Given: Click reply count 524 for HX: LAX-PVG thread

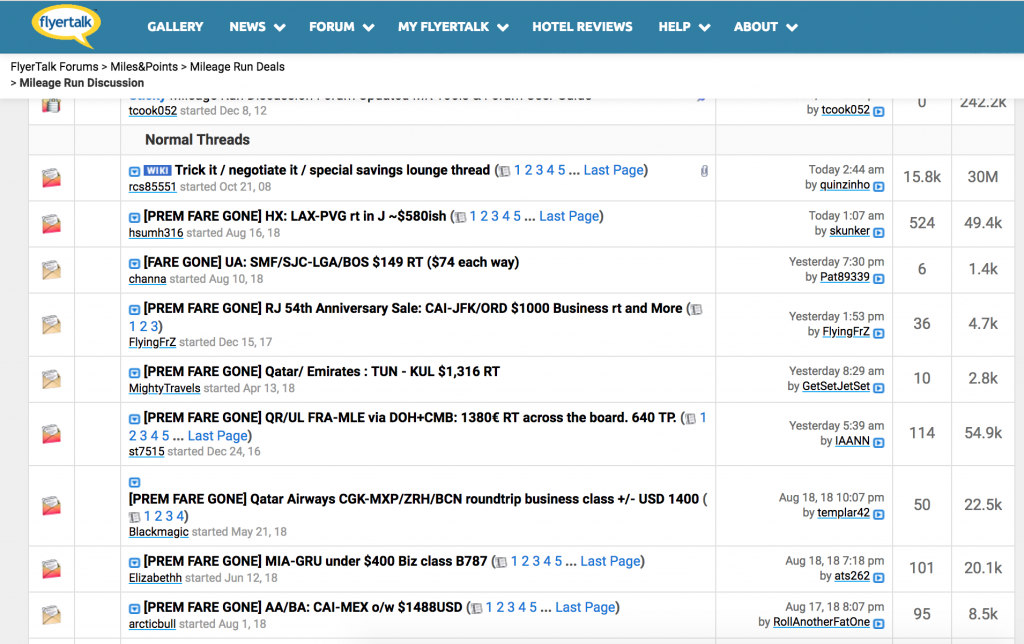Looking at the screenshot, I should coord(921,223).
